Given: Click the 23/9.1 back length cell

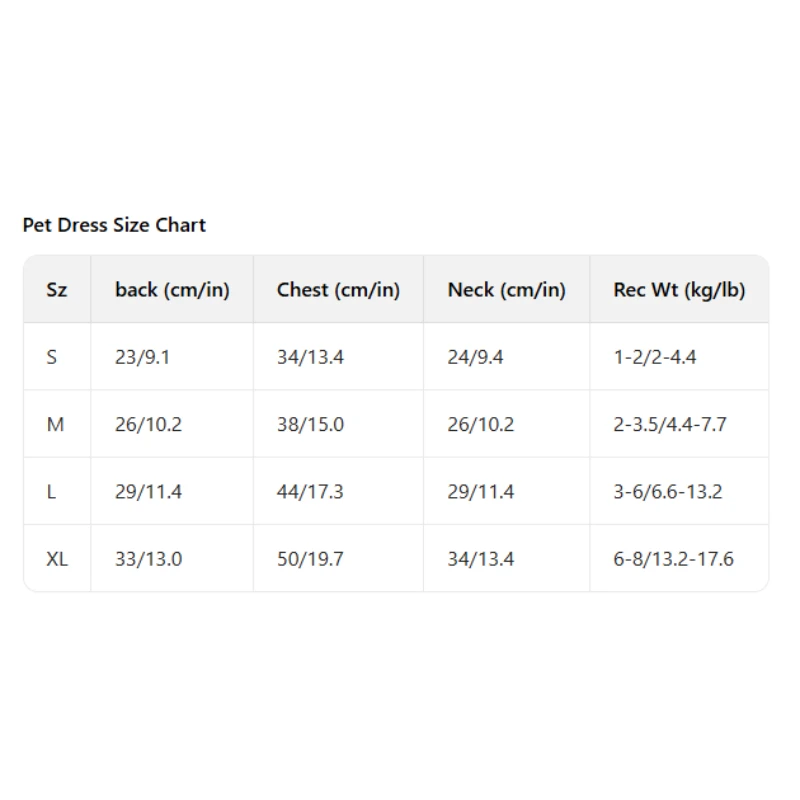Looking at the screenshot, I should (x=142, y=357).
